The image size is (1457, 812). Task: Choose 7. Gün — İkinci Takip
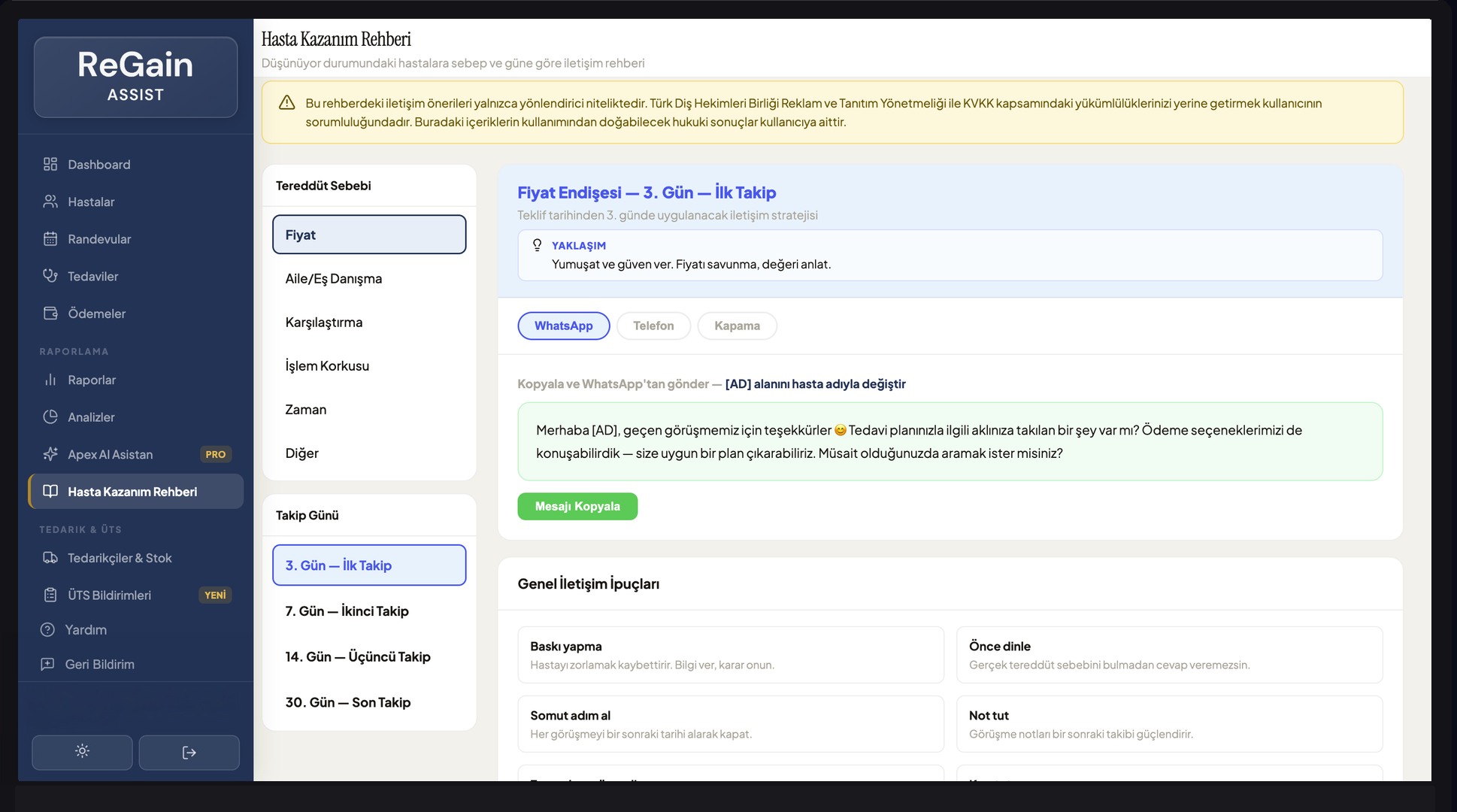point(347,611)
